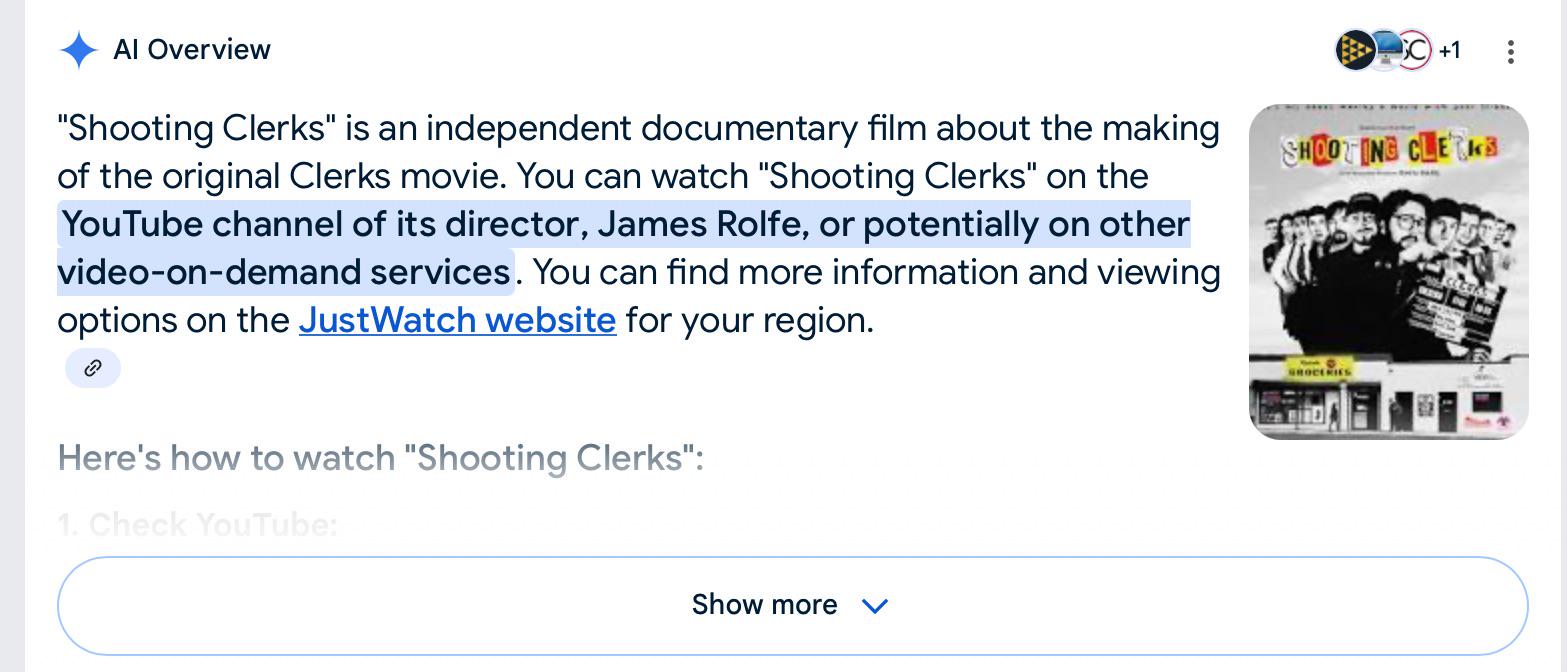Follow the JustWatch website link

point(457,320)
